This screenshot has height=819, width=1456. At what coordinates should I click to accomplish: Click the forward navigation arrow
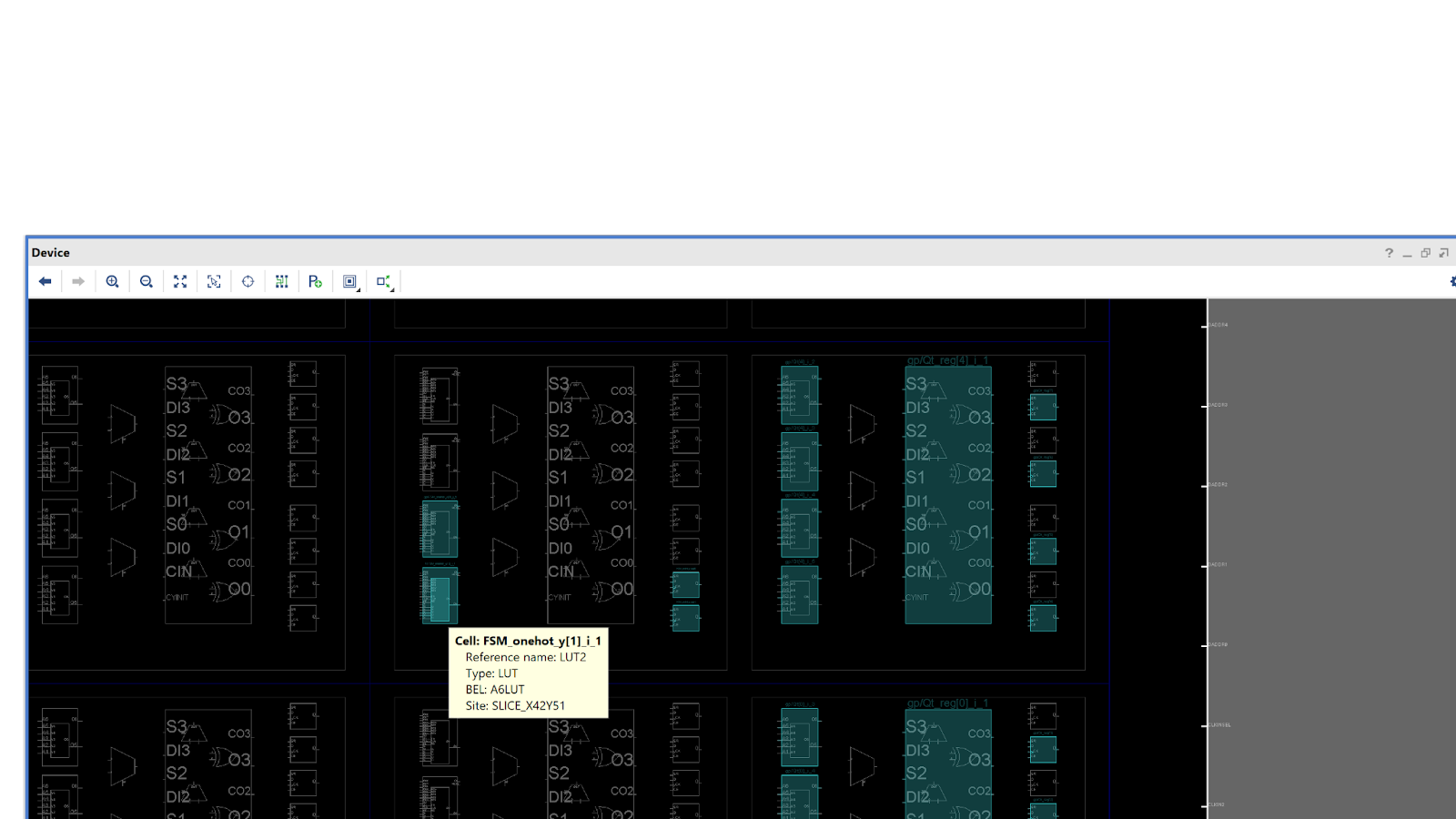[78, 281]
